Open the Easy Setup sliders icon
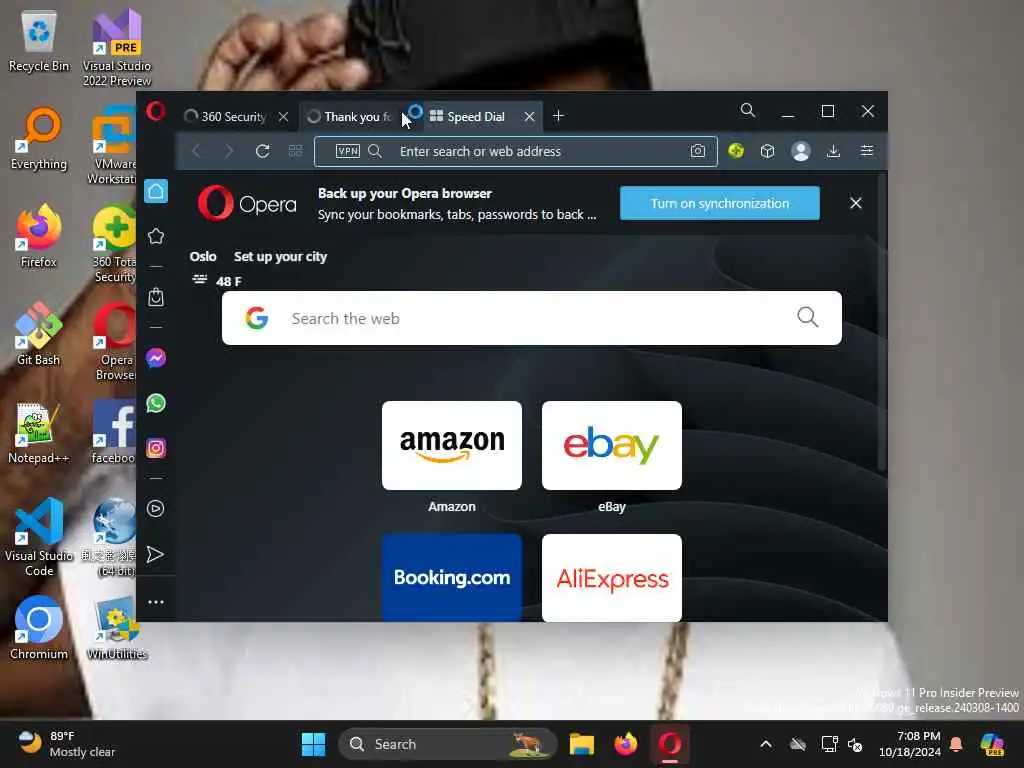Viewport: 1024px width, 768px height. tap(867, 152)
